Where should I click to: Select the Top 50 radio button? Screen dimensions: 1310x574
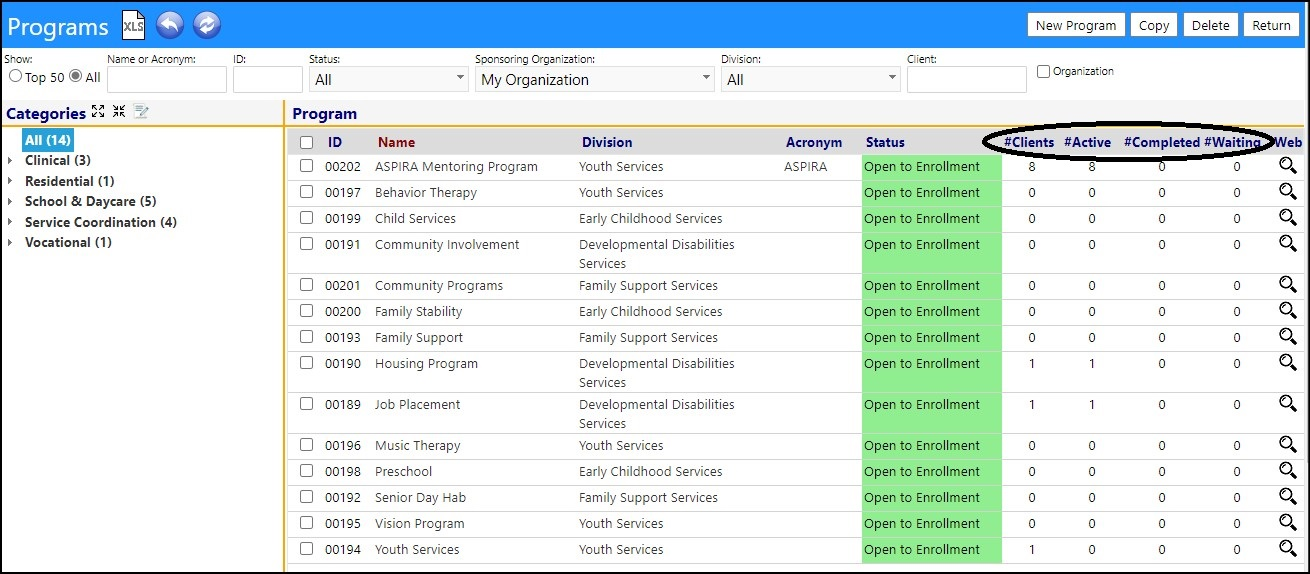pyautogui.click(x=15, y=76)
